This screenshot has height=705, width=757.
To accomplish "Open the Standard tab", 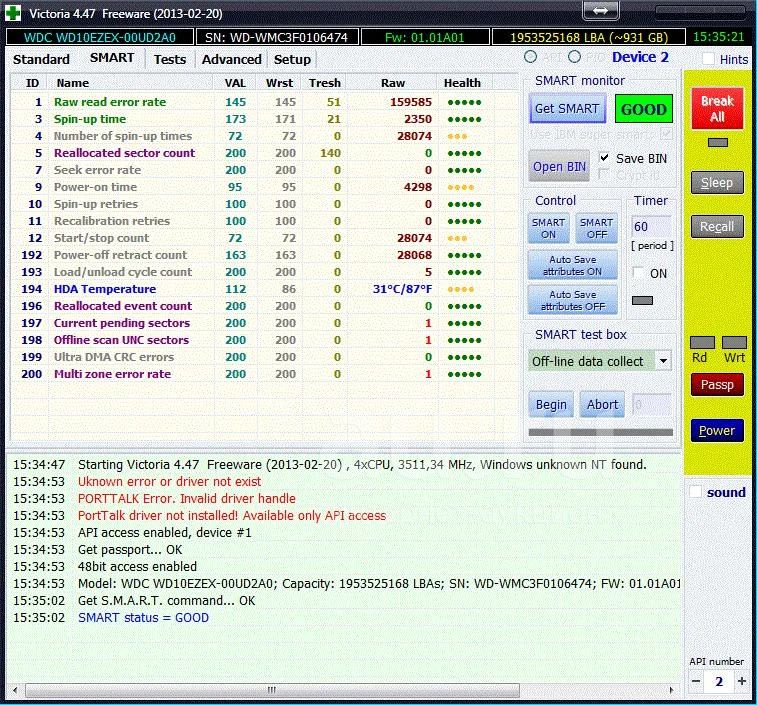I will point(41,59).
